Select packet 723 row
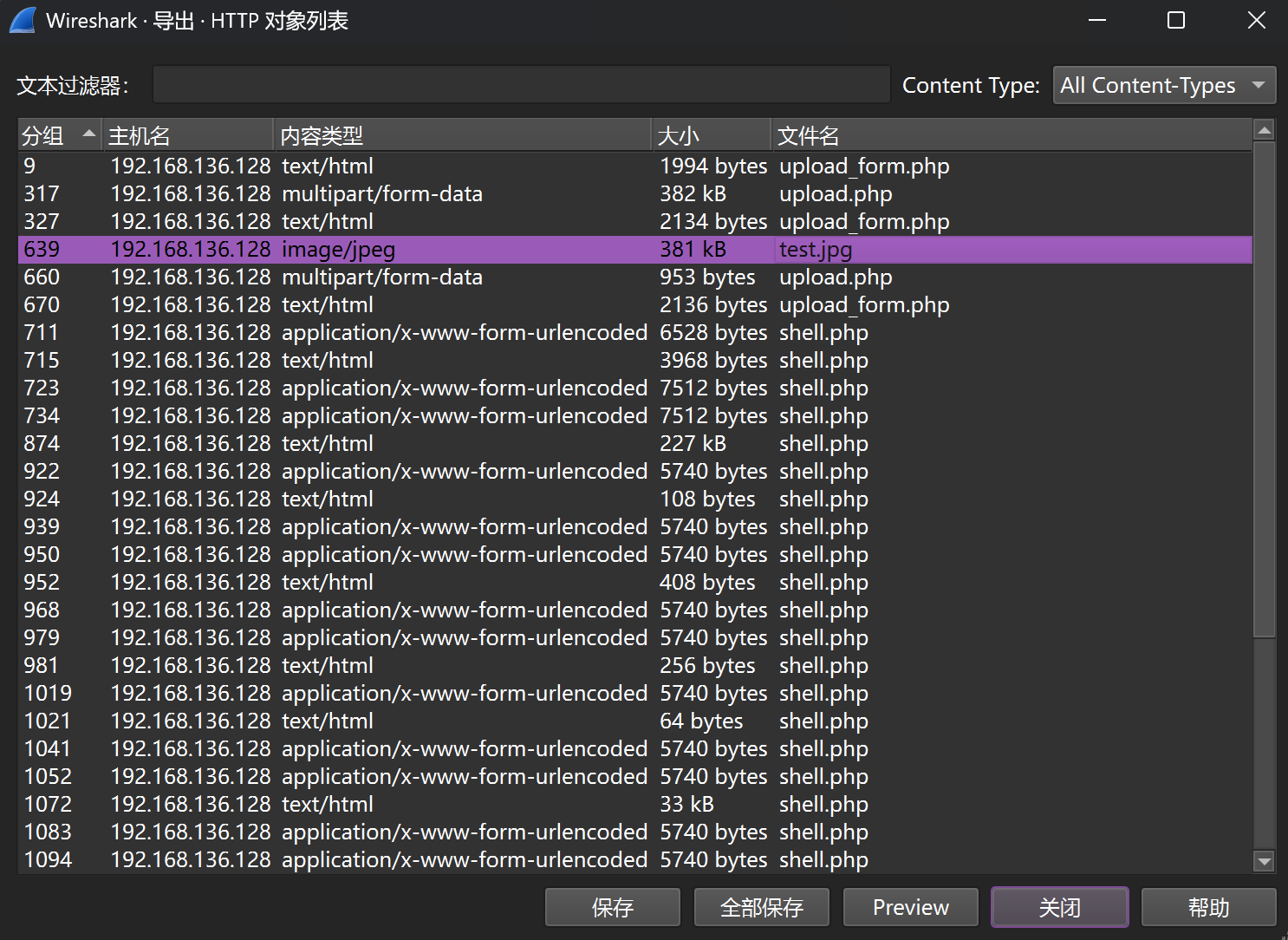This screenshot has height=940, width=1288. click(x=635, y=388)
